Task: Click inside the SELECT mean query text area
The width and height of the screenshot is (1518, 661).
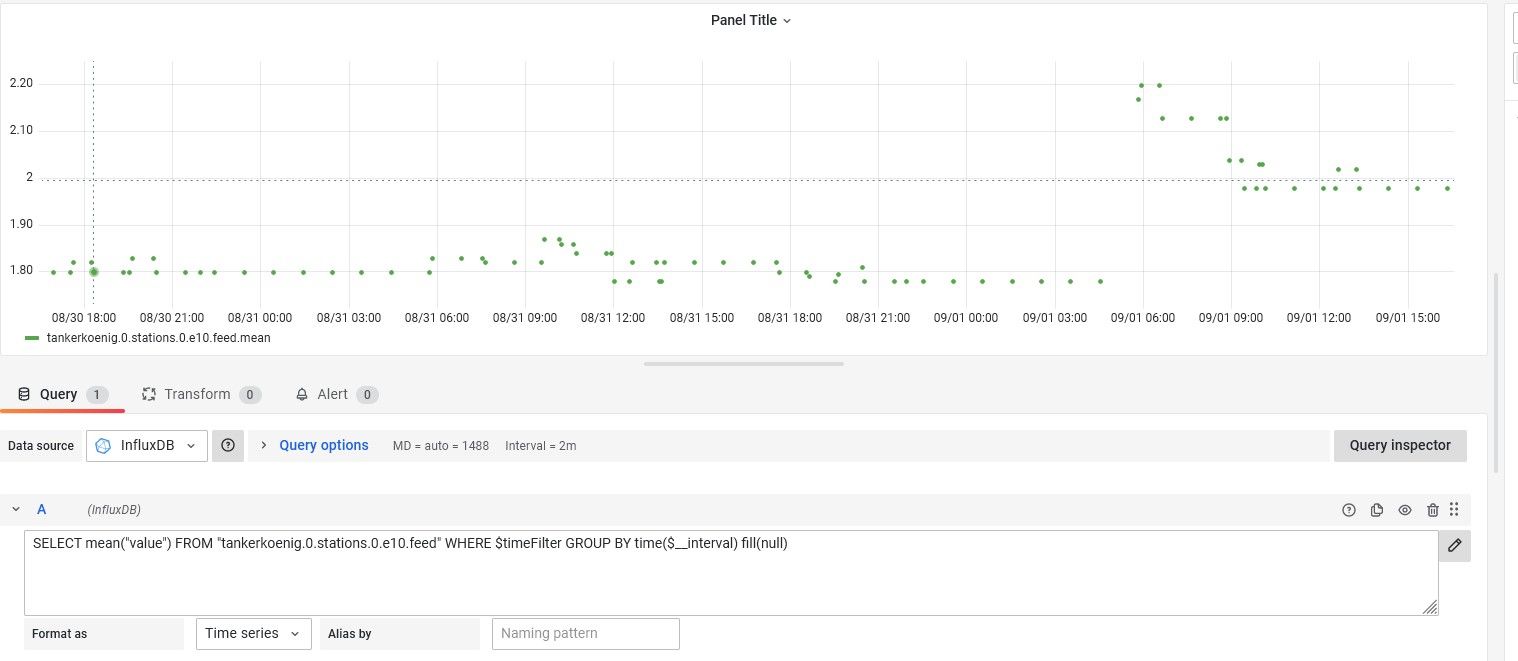Action: (731, 572)
